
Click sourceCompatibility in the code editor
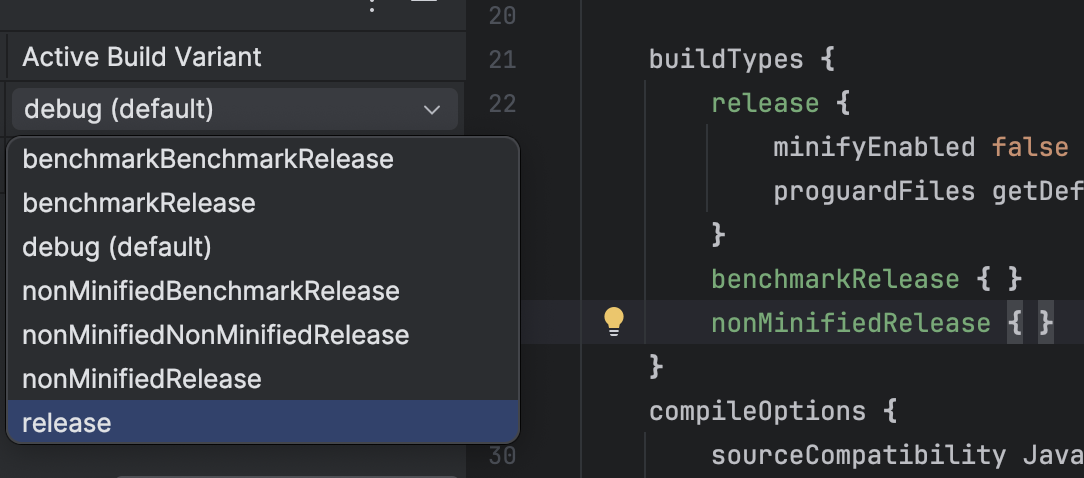click(x=858, y=455)
